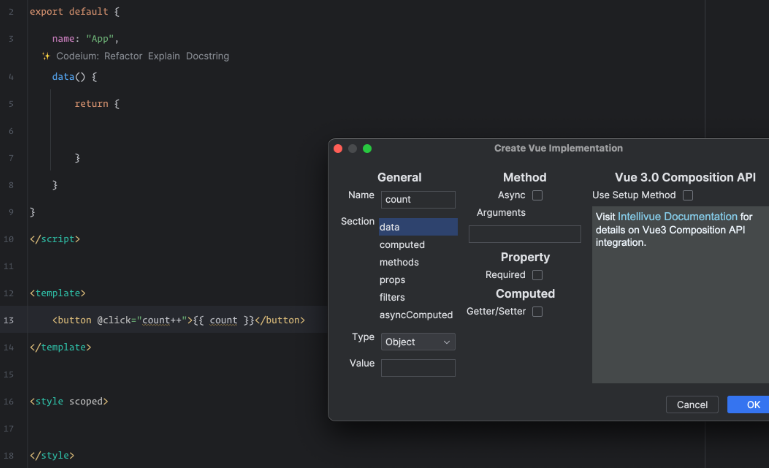Select methods in the Section list
The height and width of the screenshot is (468, 769).
pos(418,262)
